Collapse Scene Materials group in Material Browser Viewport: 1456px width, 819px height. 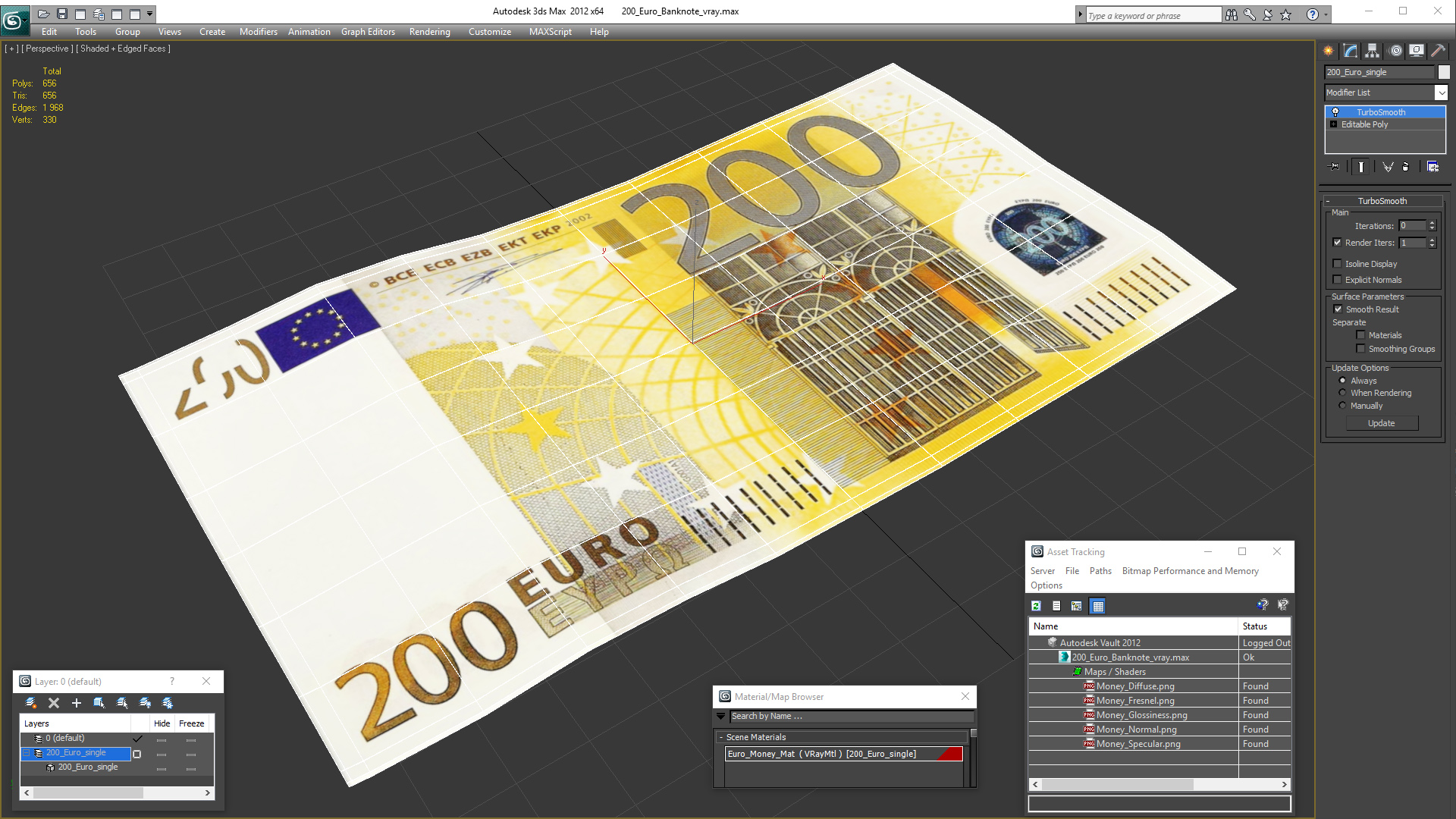click(720, 737)
